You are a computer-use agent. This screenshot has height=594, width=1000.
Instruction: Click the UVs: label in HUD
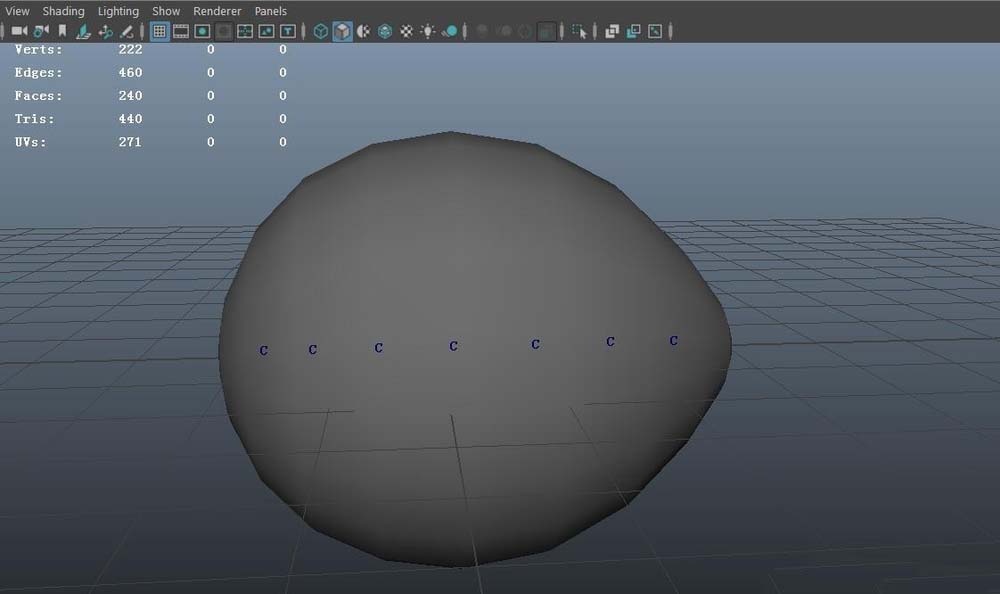31,142
